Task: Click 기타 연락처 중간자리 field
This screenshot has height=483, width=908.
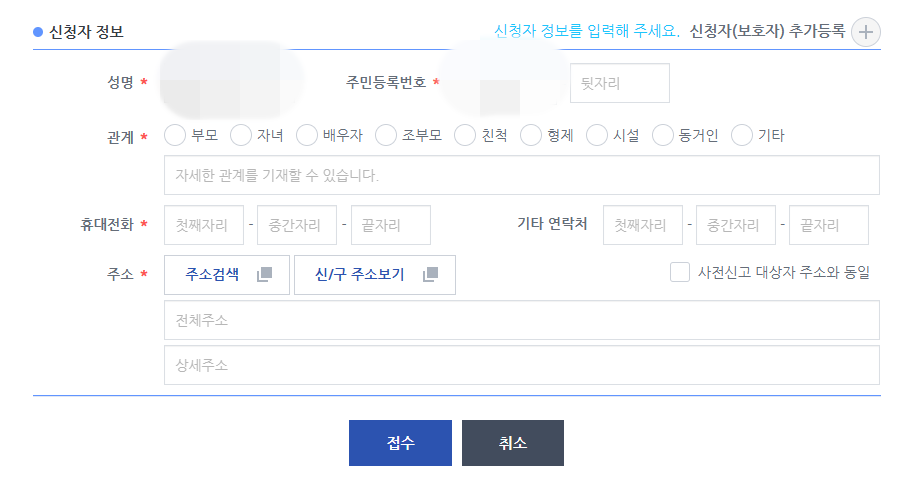Action: [x=736, y=225]
